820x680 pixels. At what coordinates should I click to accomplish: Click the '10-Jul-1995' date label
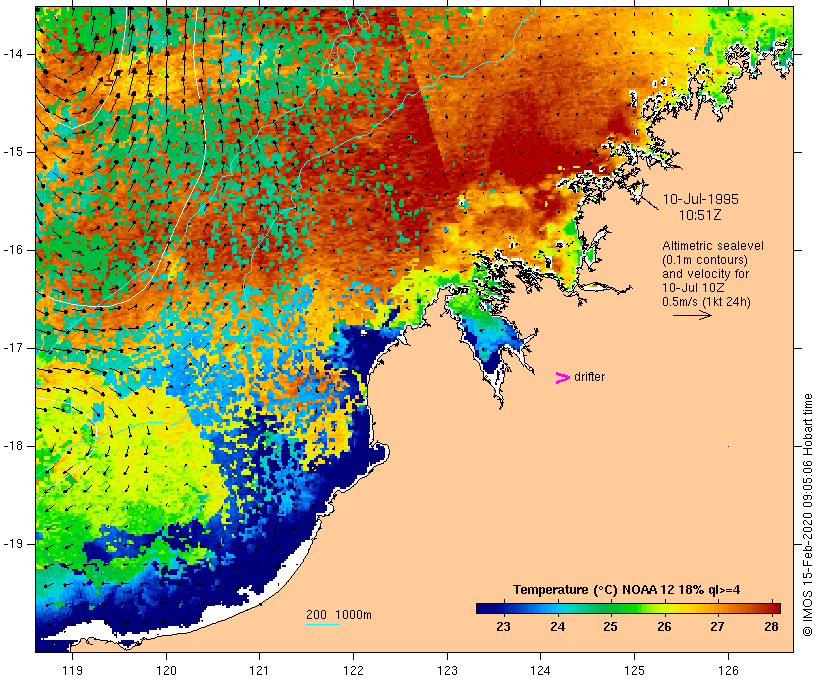pos(701,199)
